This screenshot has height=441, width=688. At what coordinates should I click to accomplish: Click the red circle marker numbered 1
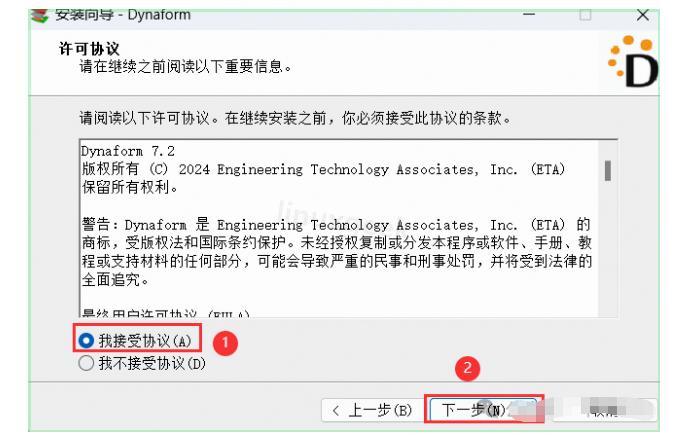tap(227, 343)
